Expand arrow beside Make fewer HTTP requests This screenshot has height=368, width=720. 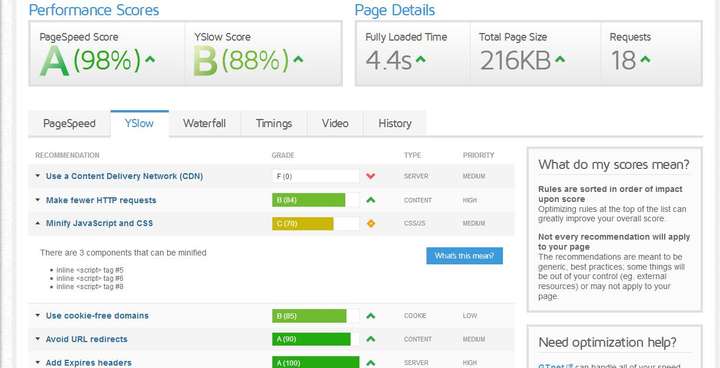point(38,200)
